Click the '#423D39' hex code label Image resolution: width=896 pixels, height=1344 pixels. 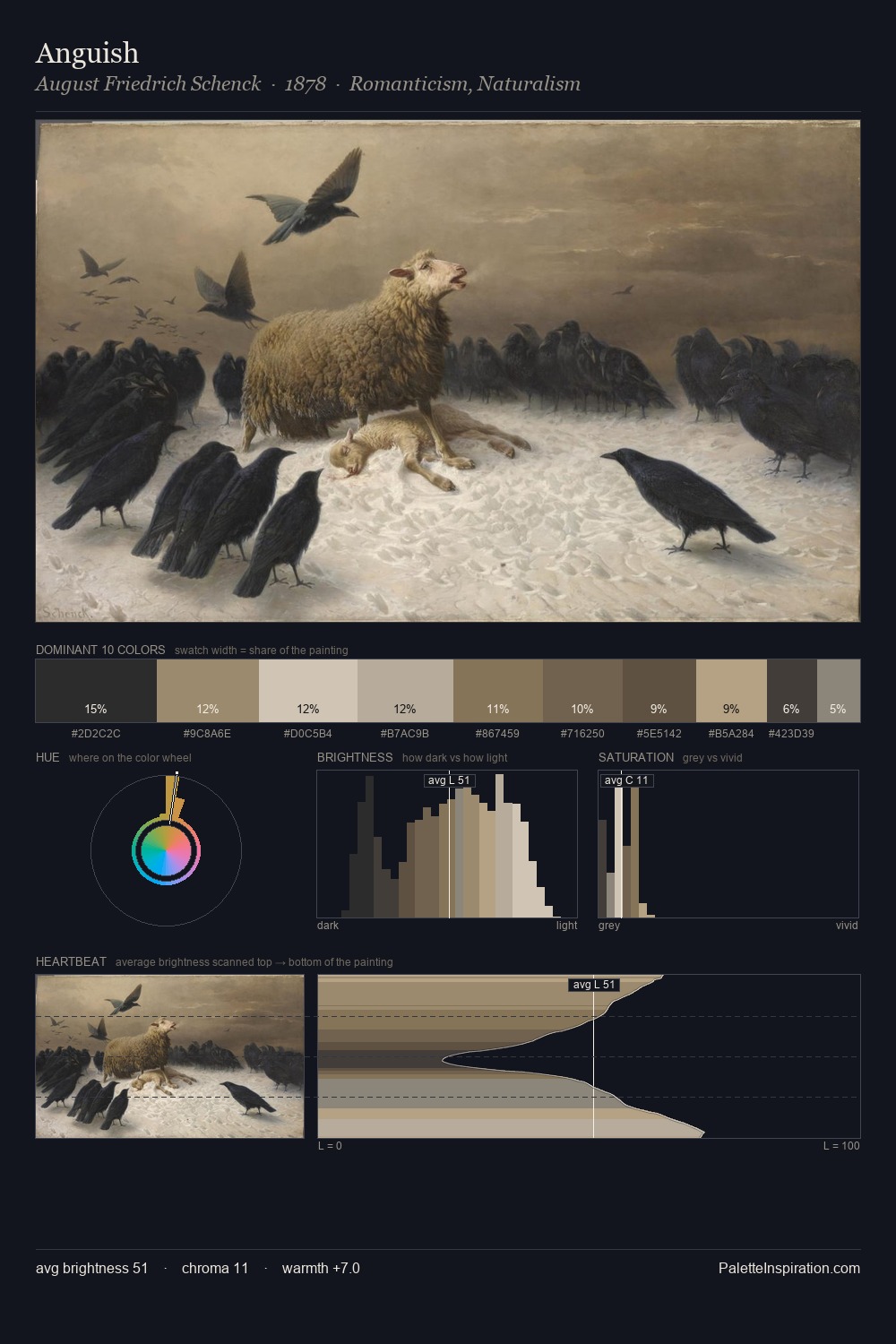(x=792, y=733)
